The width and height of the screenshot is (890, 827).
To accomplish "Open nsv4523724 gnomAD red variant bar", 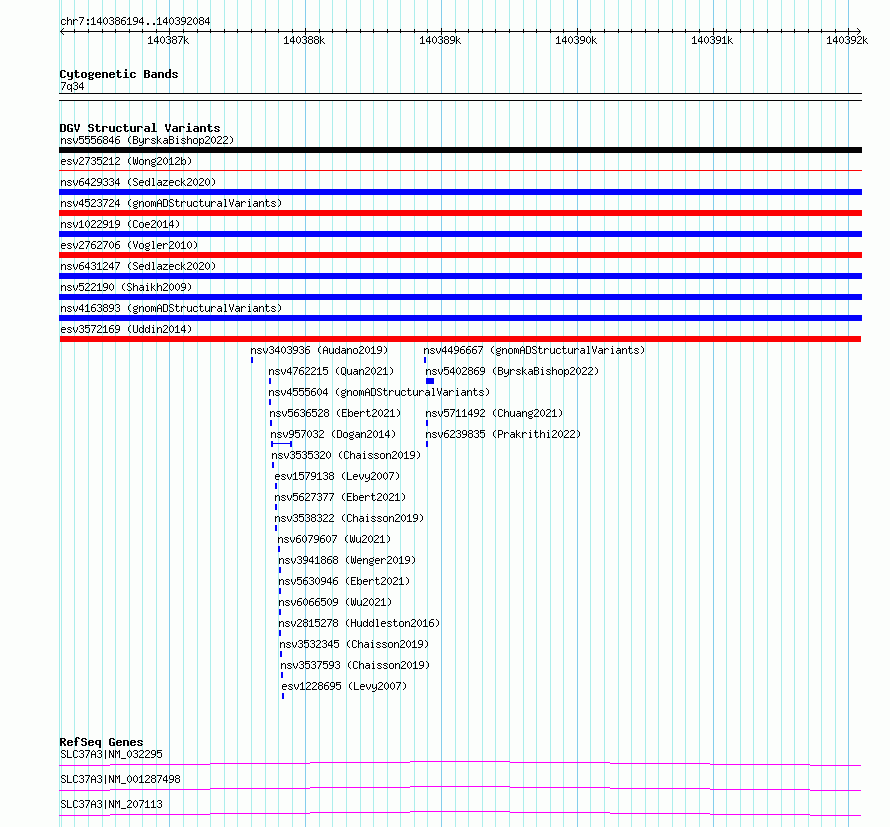I will [460, 213].
